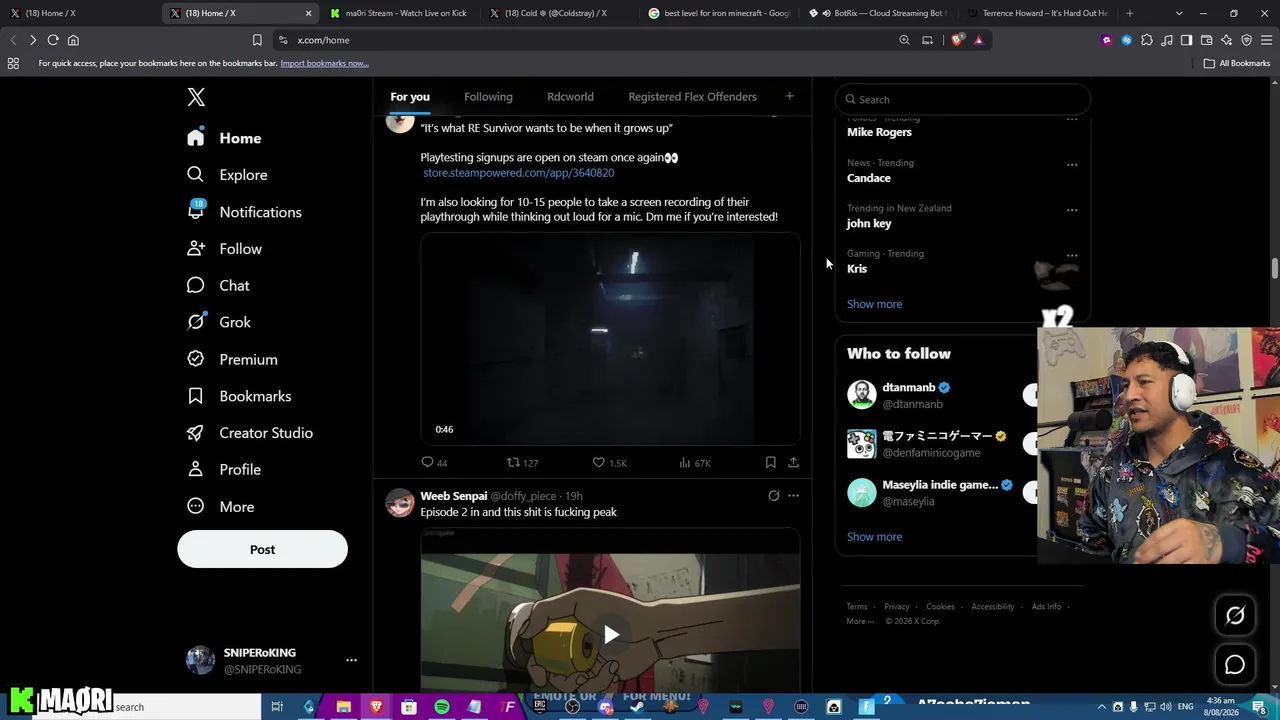Open the More menu in the sidebar
1280x720 pixels.
tap(220, 507)
